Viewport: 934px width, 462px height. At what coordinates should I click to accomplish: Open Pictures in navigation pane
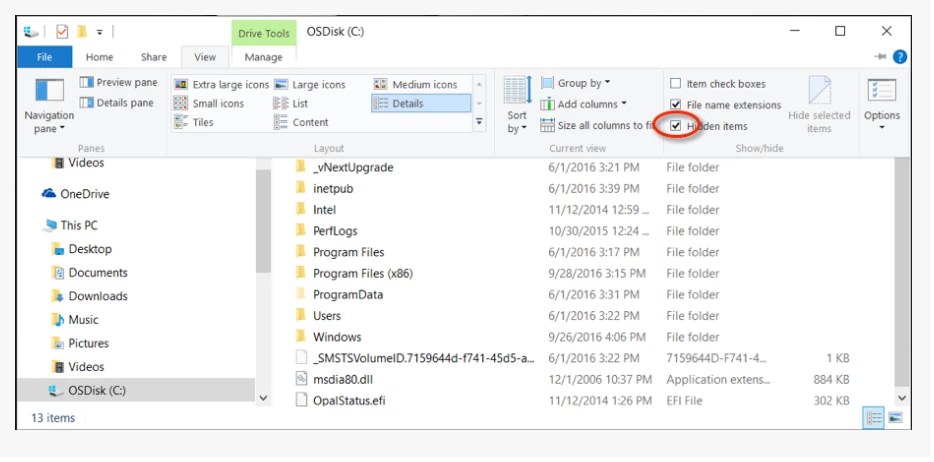[x=88, y=344]
